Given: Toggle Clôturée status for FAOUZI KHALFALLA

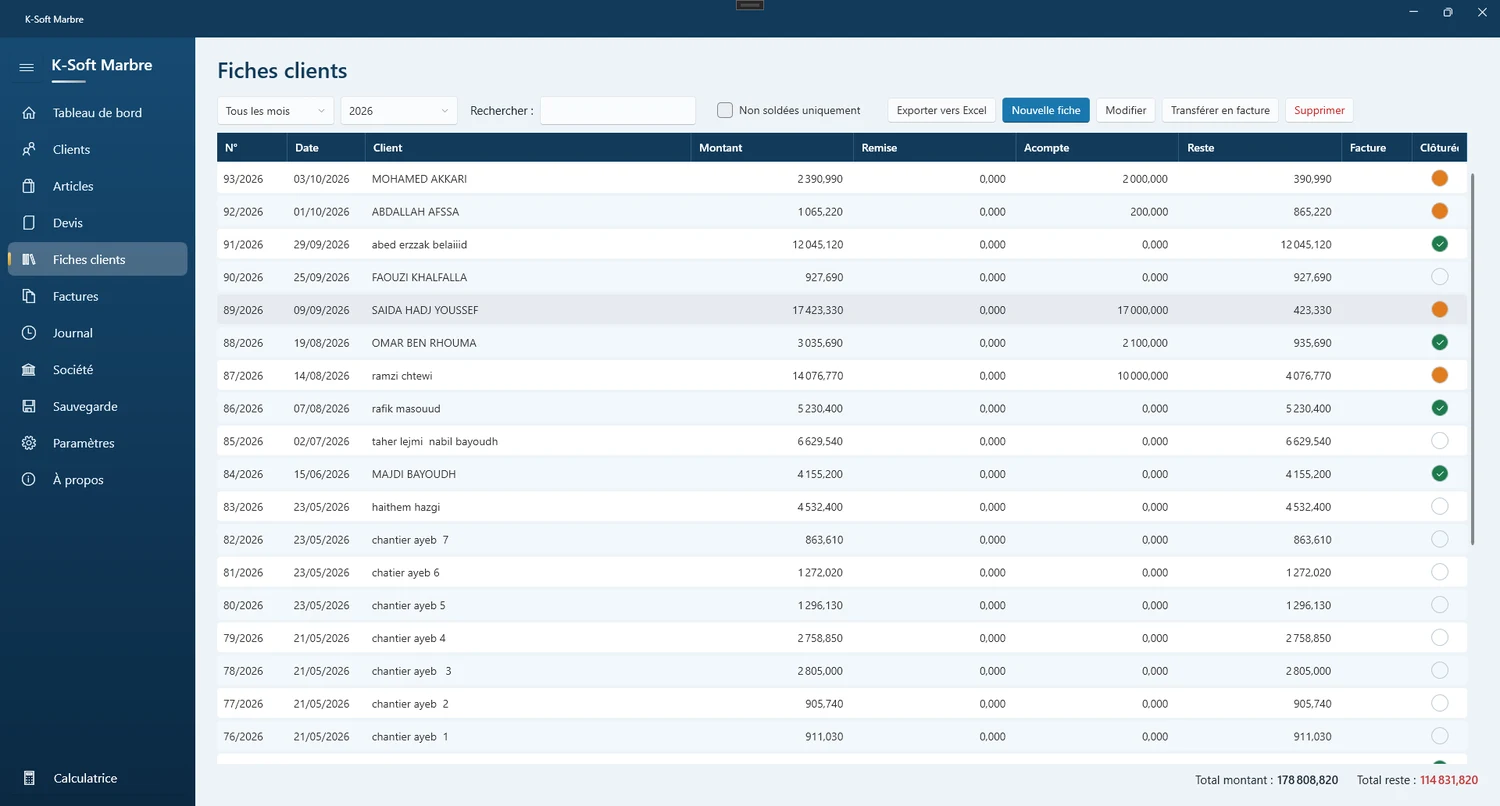Looking at the screenshot, I should point(1439,277).
